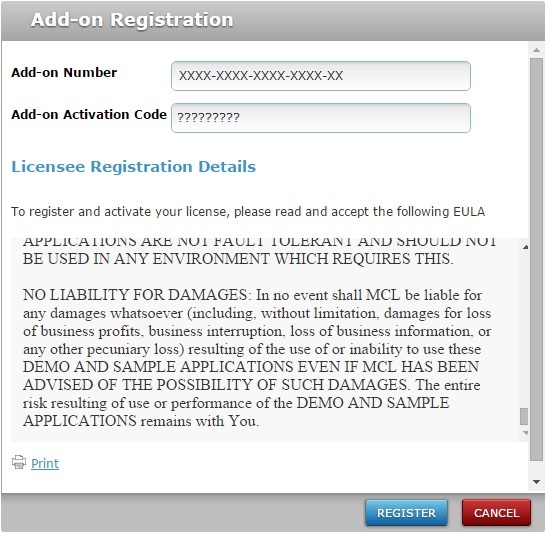Image resolution: width=546 pixels, height=533 pixels.
Task: Click the EULA box scroll up arrow
Action: click(x=525, y=247)
